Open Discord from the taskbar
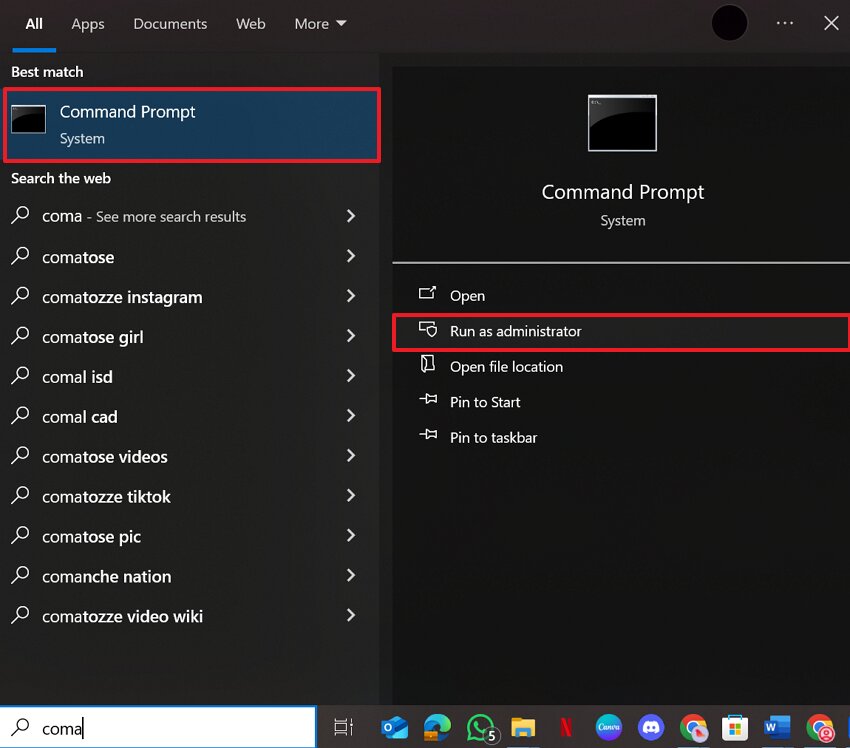Viewport: 850px width, 748px height. (x=651, y=727)
